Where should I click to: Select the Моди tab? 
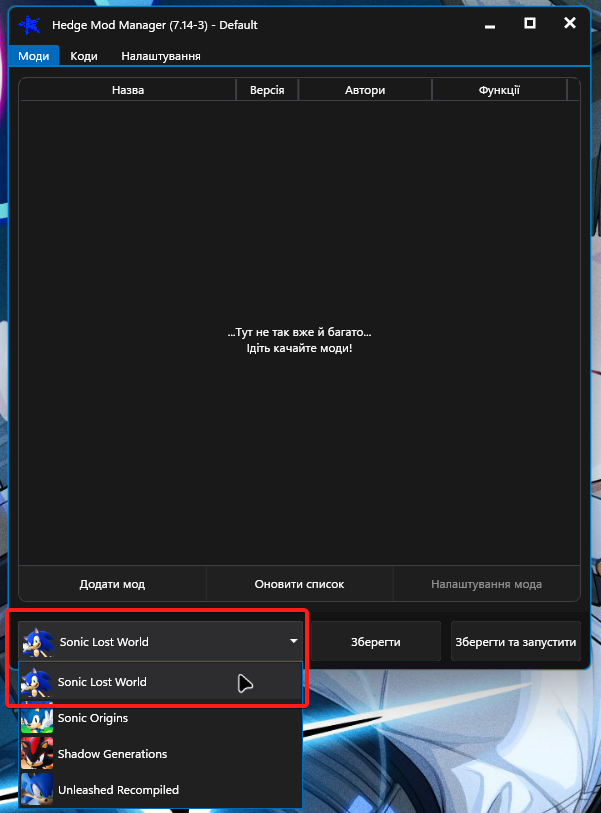(34, 56)
